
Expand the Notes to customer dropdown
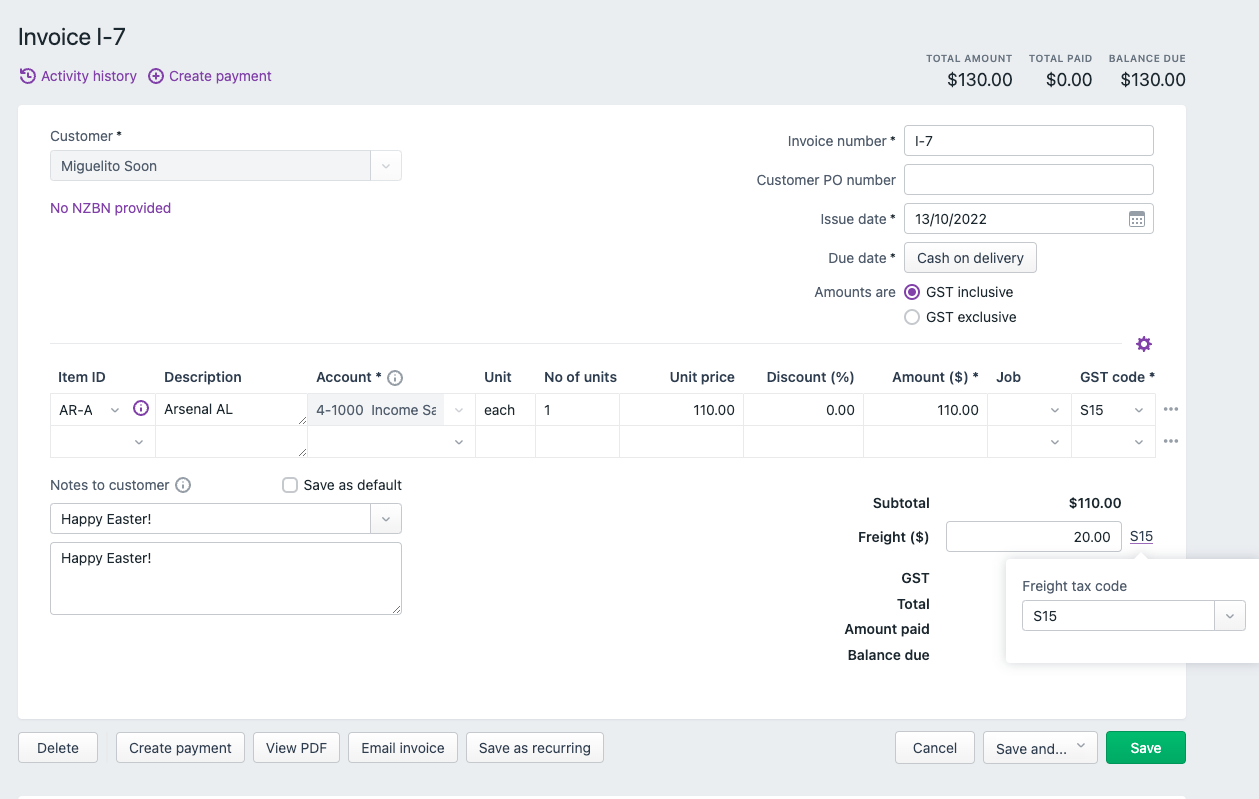tap(385, 518)
